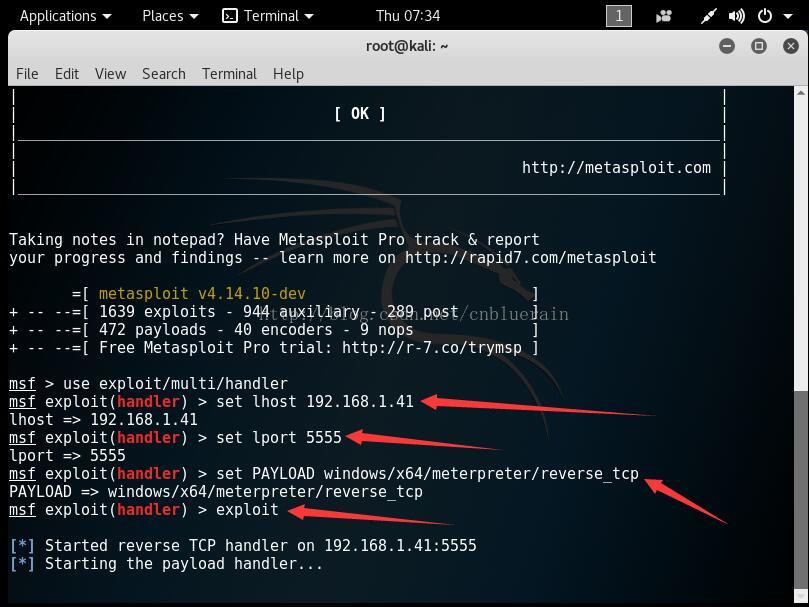
Task: Maximize the root@kali terminal window
Action: (x=758, y=46)
